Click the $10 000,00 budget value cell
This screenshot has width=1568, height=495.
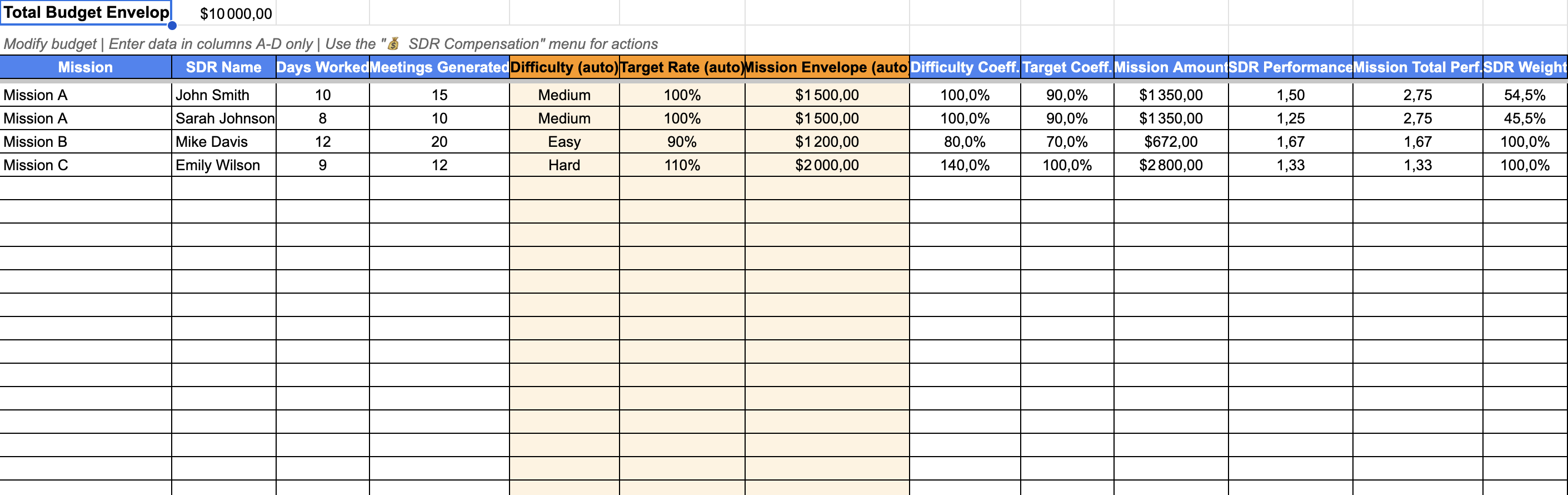click(236, 13)
